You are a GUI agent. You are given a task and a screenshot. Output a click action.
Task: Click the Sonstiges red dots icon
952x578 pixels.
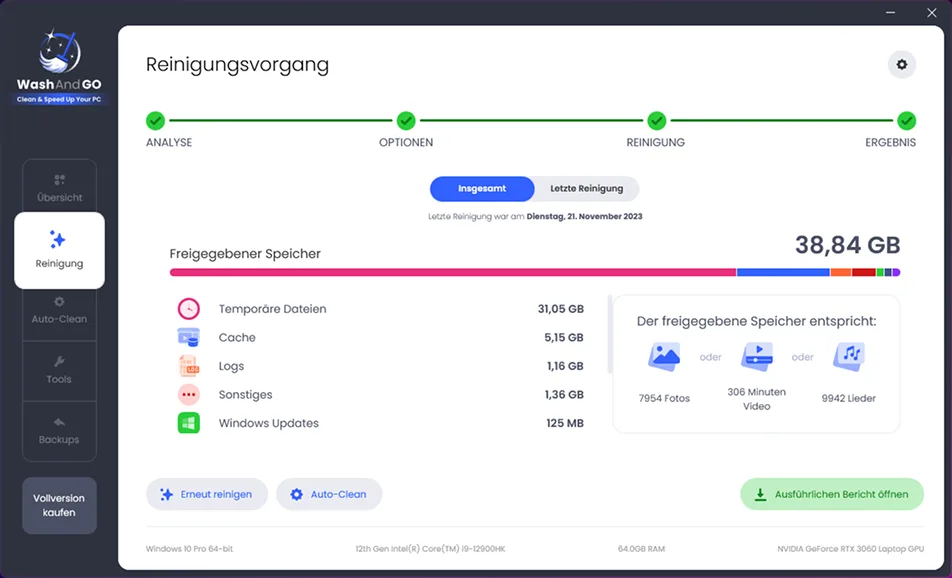tap(189, 395)
